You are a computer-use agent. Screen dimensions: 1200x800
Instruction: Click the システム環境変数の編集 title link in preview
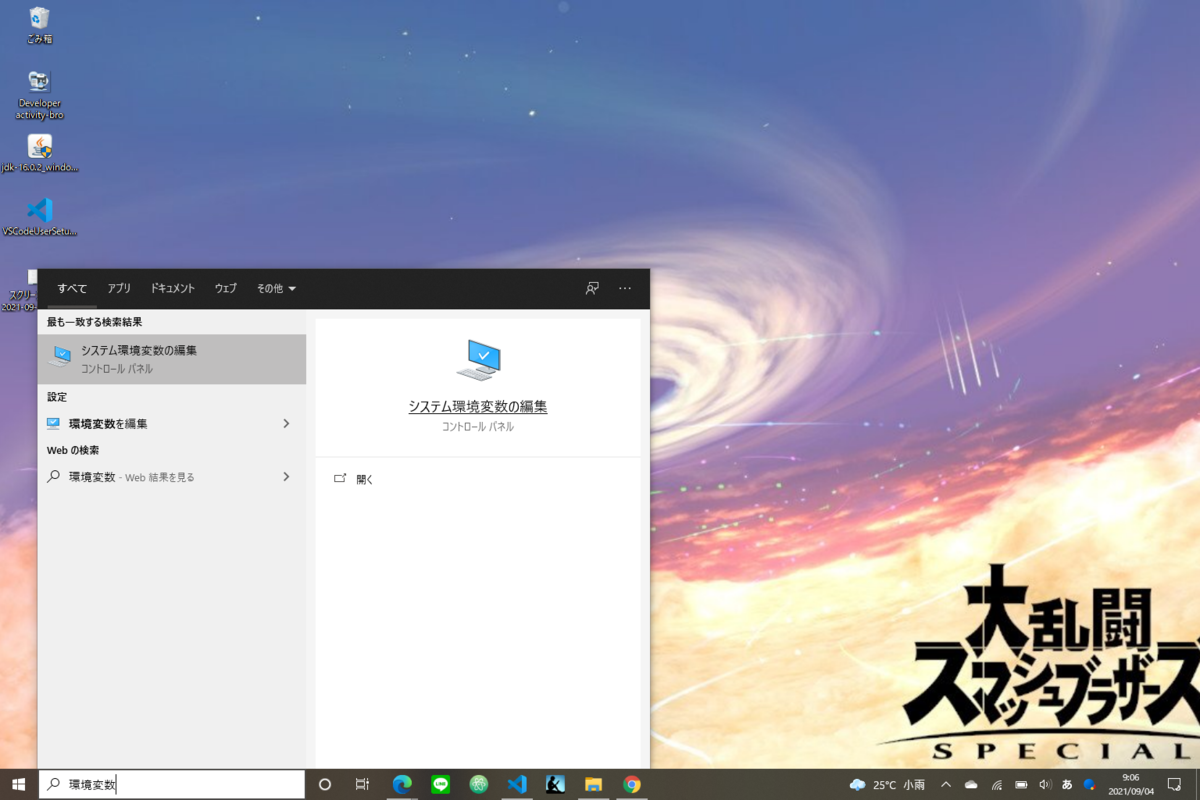click(478, 407)
